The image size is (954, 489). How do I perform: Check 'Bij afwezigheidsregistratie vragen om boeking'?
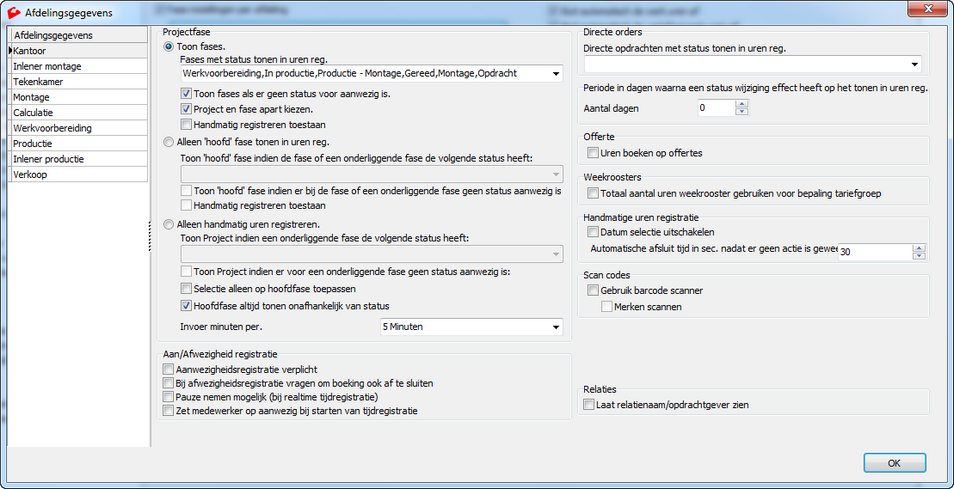pos(168,383)
